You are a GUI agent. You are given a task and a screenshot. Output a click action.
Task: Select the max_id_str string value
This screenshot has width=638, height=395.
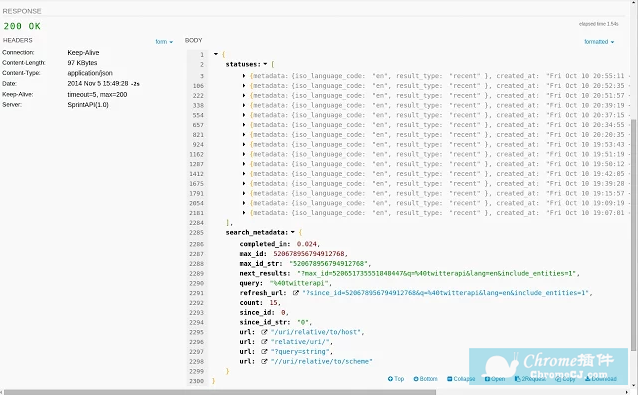tap(328, 264)
